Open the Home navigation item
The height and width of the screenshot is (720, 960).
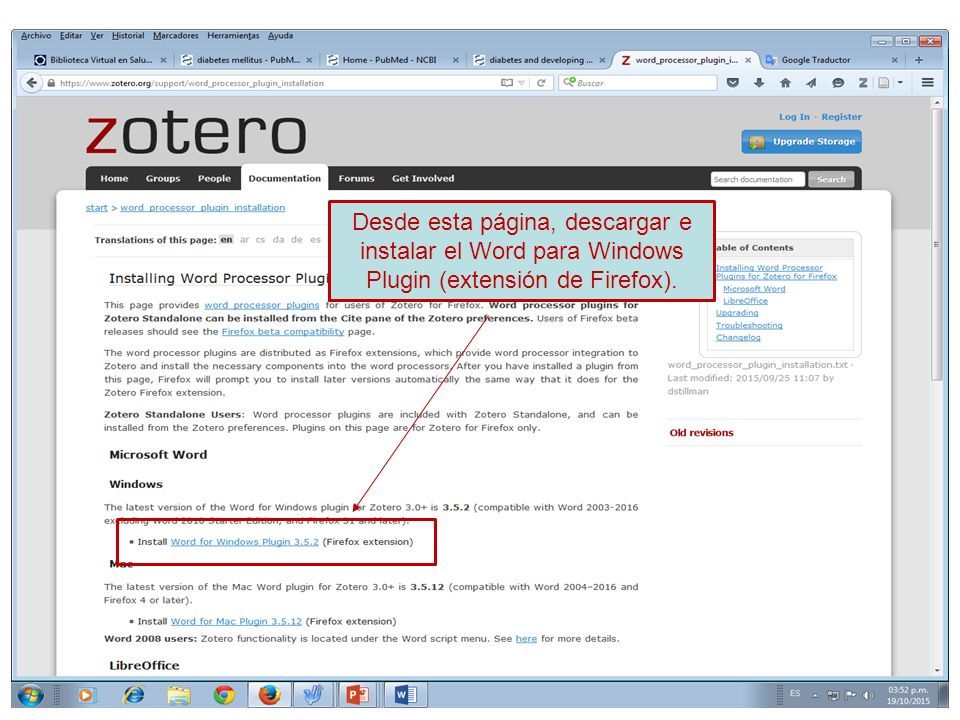114,178
